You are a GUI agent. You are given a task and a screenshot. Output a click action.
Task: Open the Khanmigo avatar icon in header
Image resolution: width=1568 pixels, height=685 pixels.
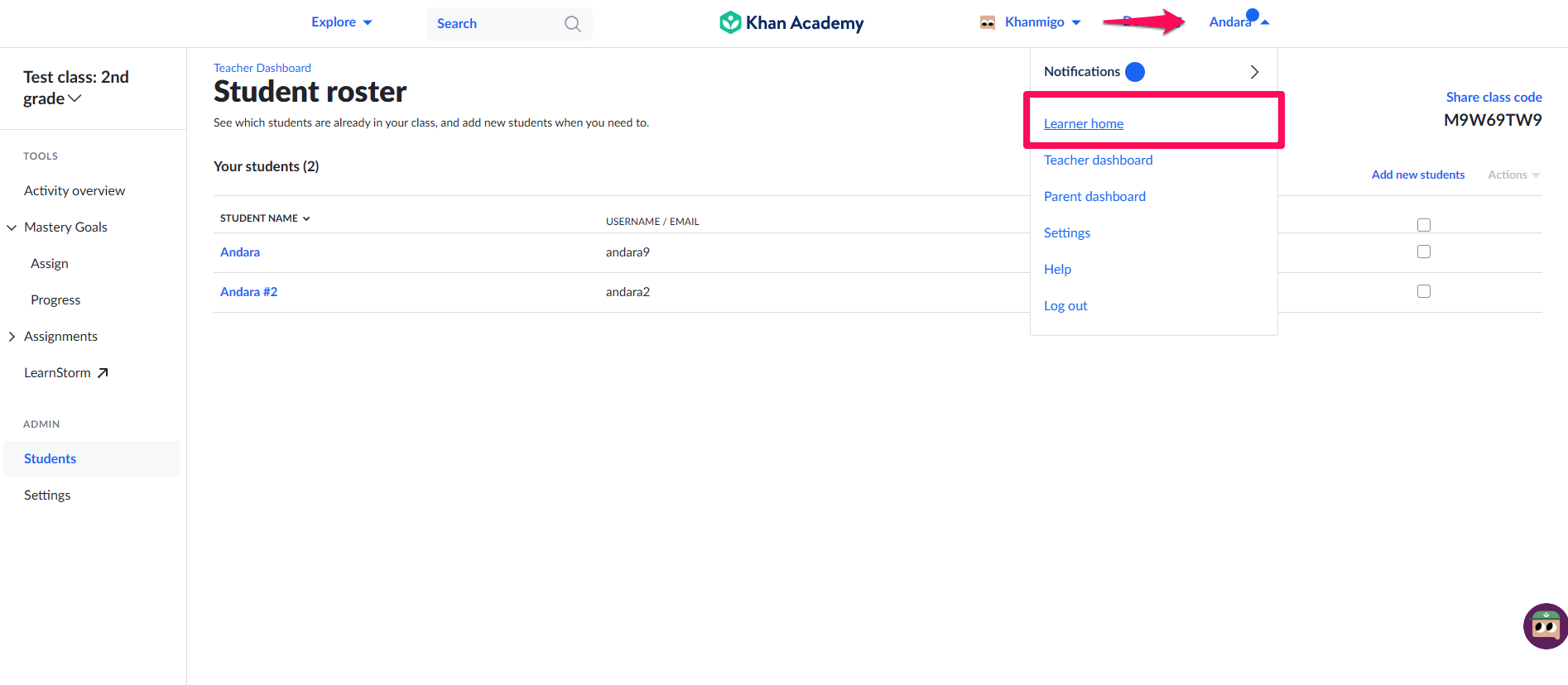[988, 22]
